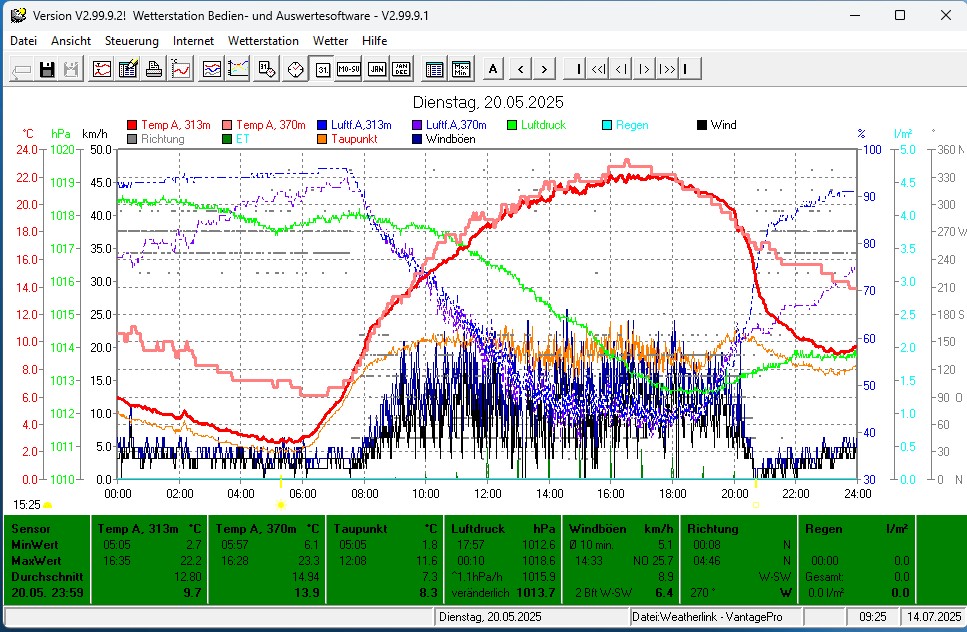Click the Taupunkt column header

tap(360, 529)
